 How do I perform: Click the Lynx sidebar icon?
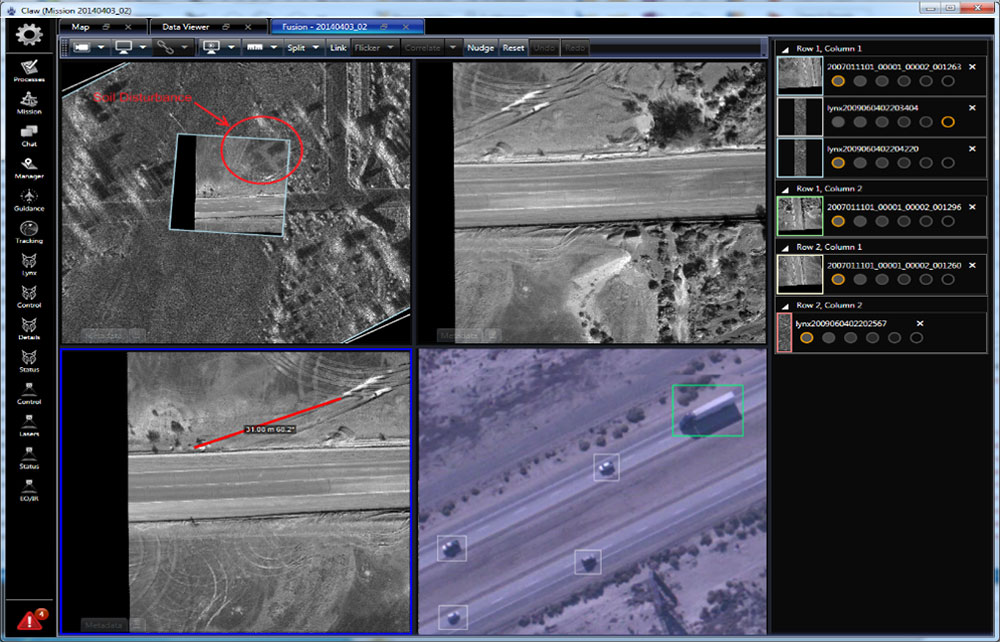29,261
